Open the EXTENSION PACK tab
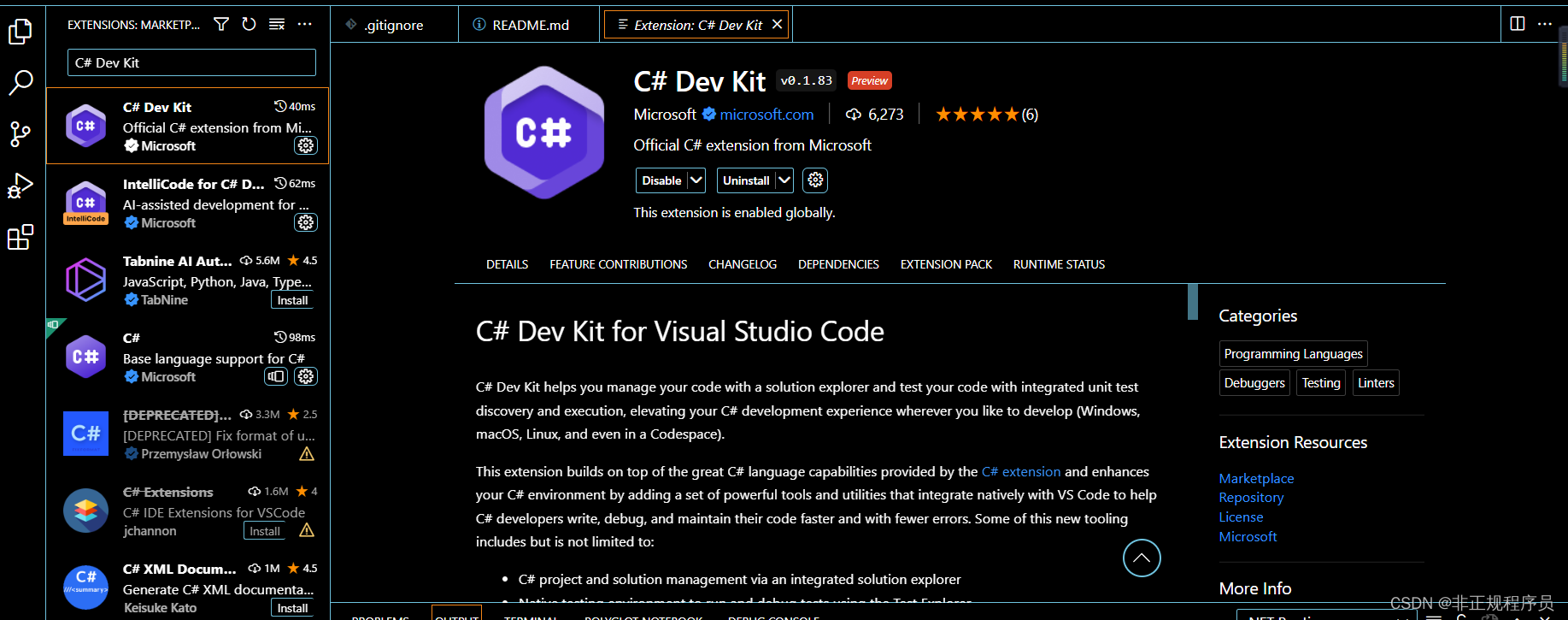Viewport: 1568px width, 620px height. [946, 264]
